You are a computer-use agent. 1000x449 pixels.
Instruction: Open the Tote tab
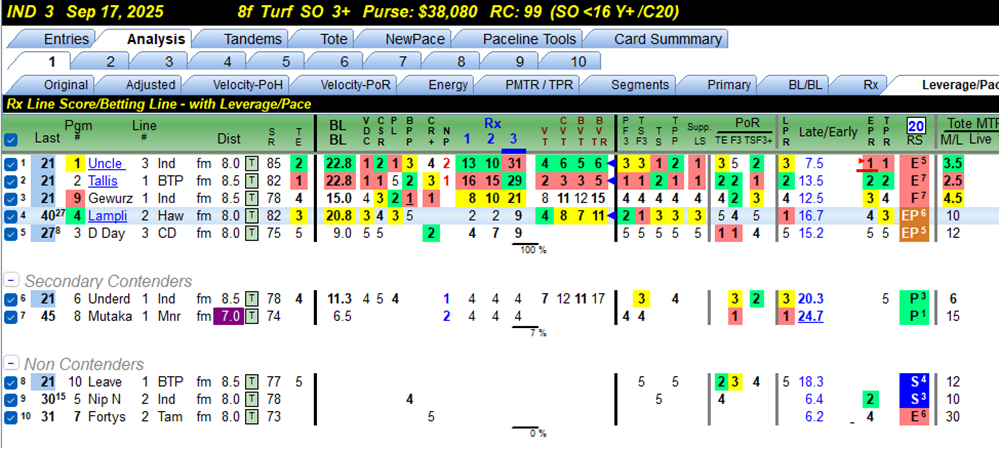tap(334, 39)
